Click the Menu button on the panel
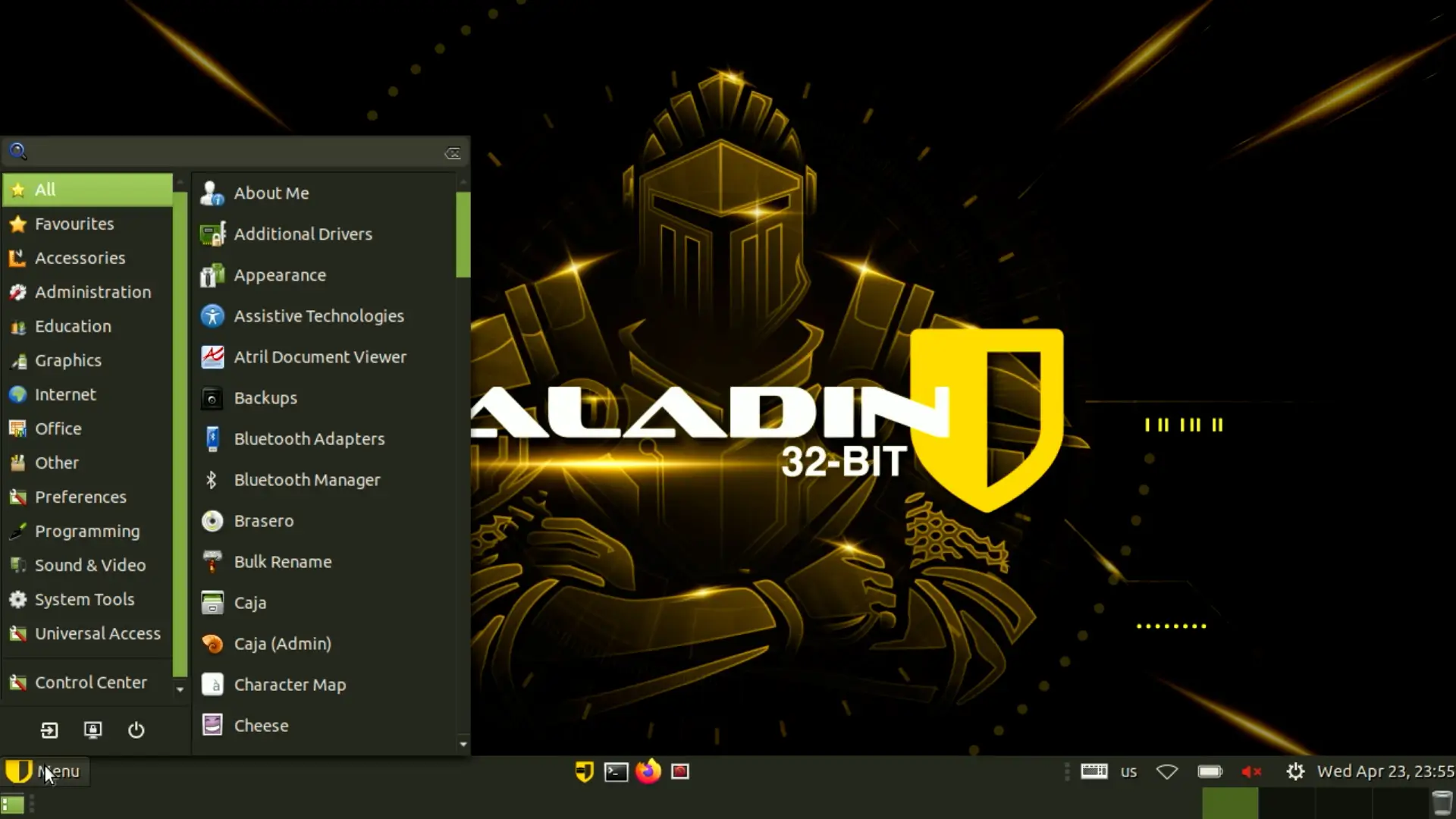Image resolution: width=1456 pixels, height=819 pixels. 45,771
